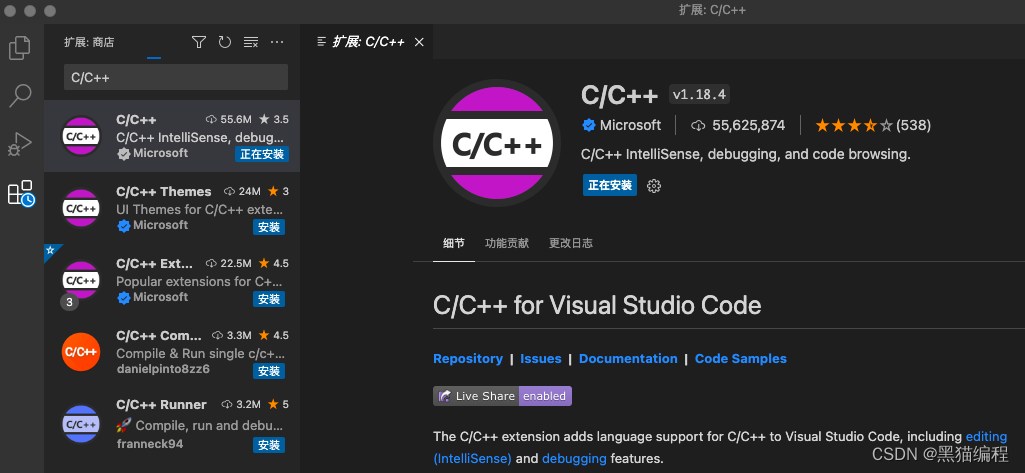Click the large C/C++ extension logo
This screenshot has width=1025, height=473.
click(497, 142)
